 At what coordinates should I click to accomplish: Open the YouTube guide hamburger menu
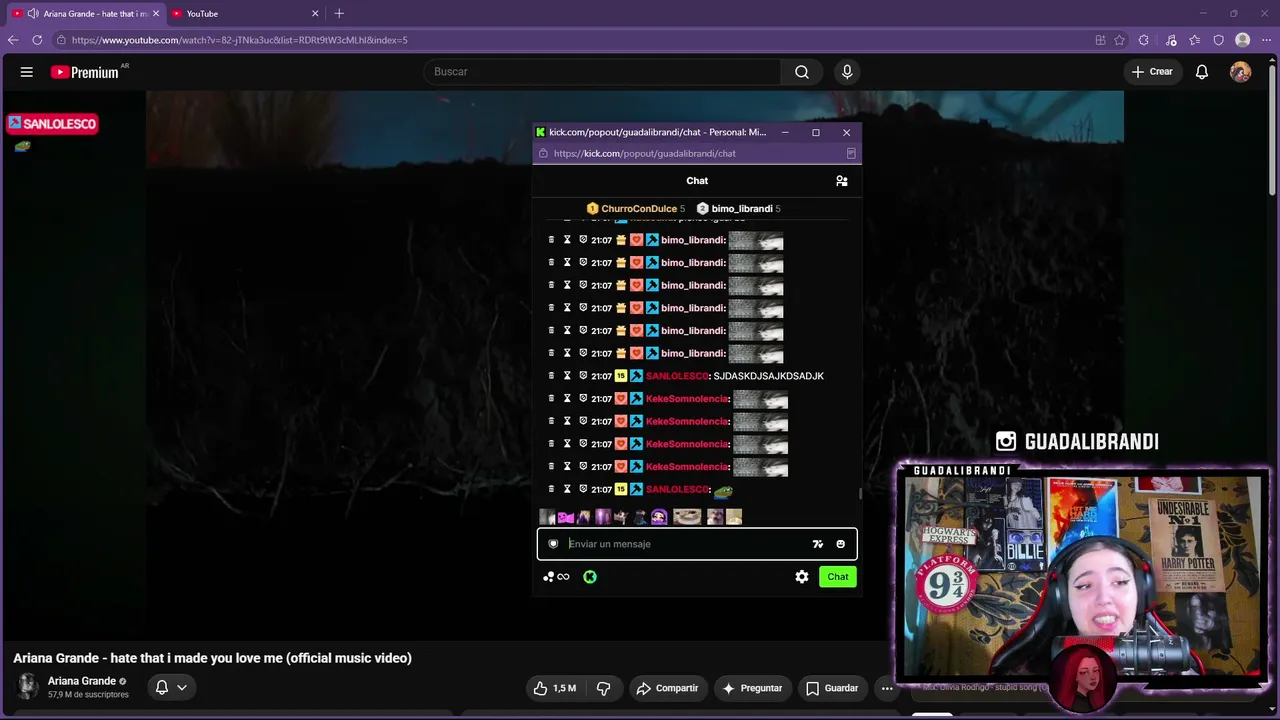click(x=27, y=72)
